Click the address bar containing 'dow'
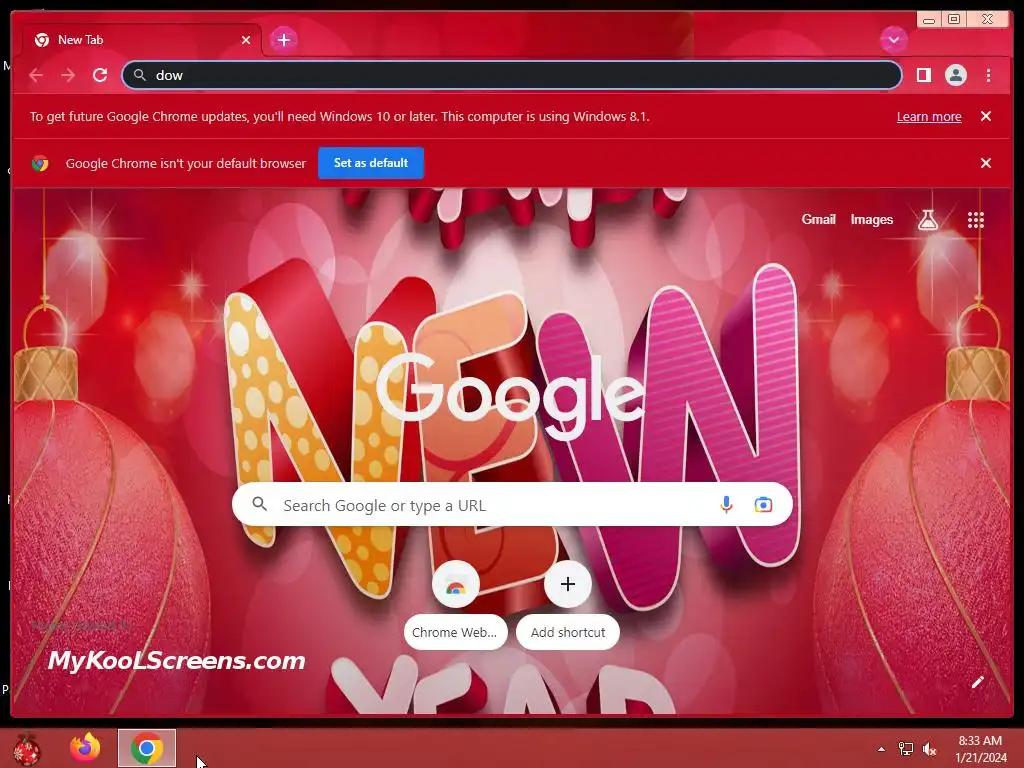The width and height of the screenshot is (1024, 768). click(x=511, y=75)
